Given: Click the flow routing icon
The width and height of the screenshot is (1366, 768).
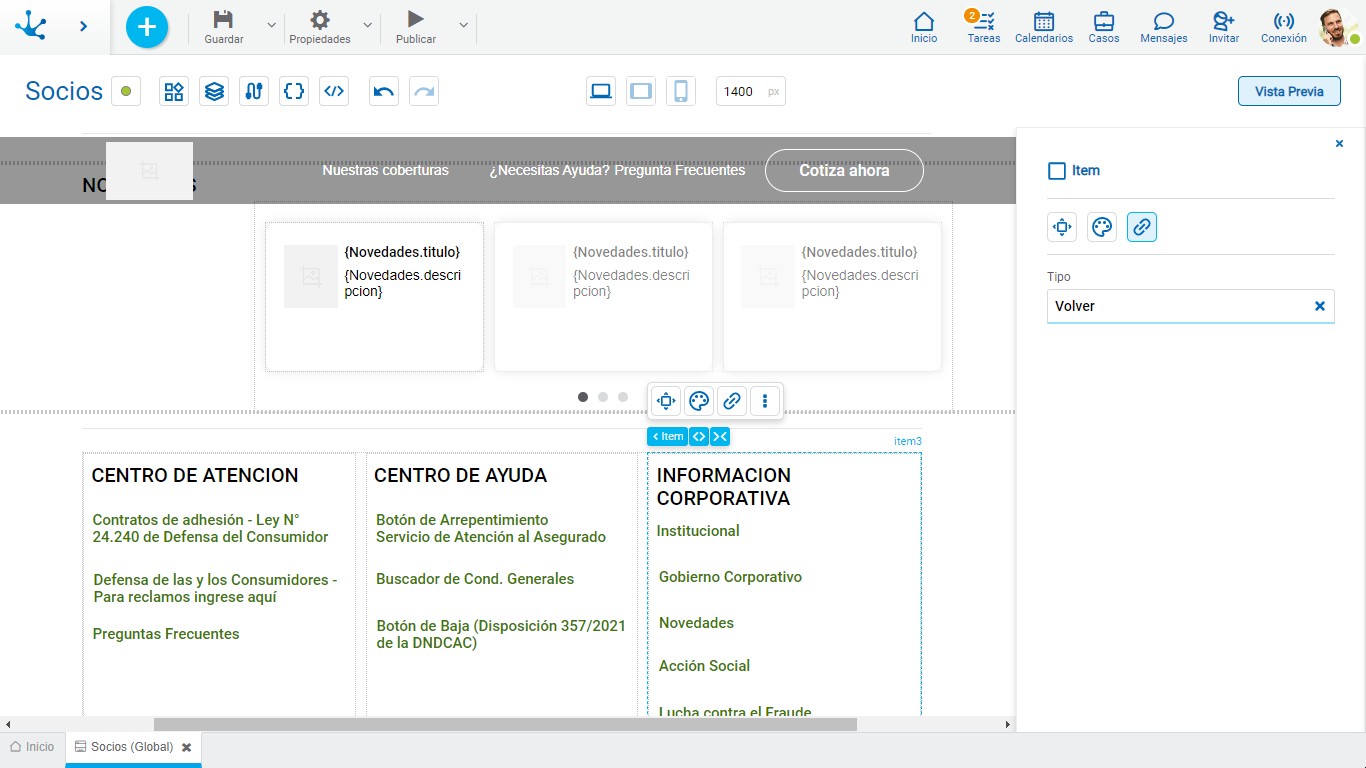Looking at the screenshot, I should [x=254, y=91].
